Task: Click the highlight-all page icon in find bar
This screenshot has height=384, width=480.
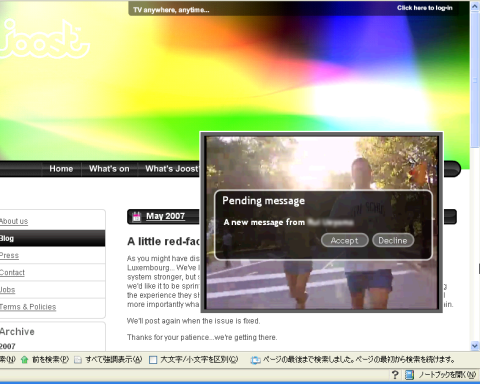Action: (78, 360)
